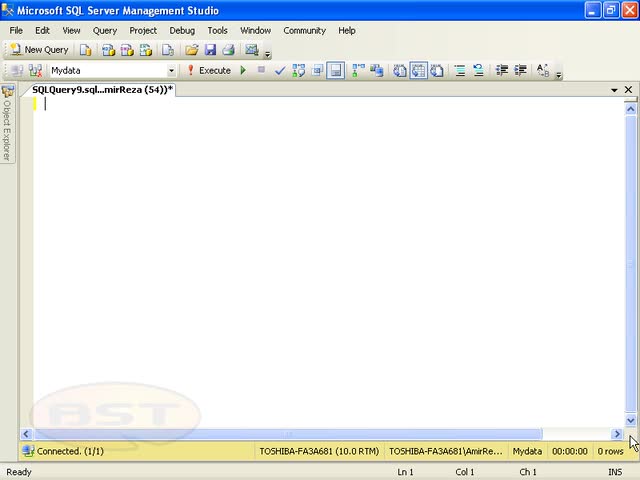640x480 pixels.
Task: Click the Decrease Indent icon
Action: click(502, 71)
